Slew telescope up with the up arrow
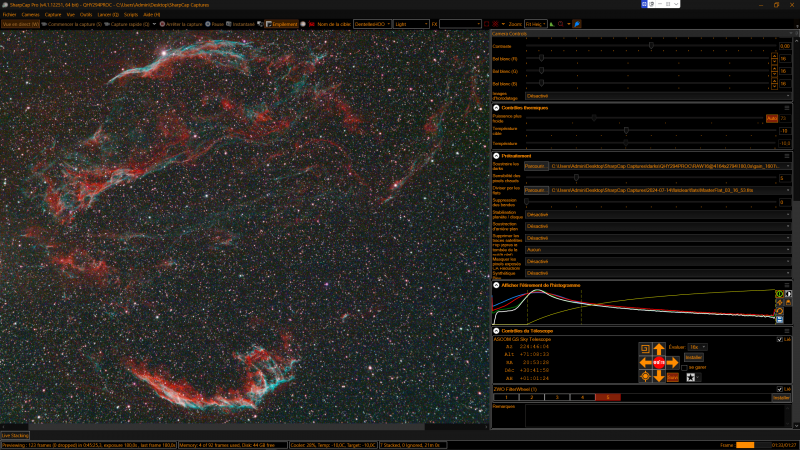 tap(659, 349)
